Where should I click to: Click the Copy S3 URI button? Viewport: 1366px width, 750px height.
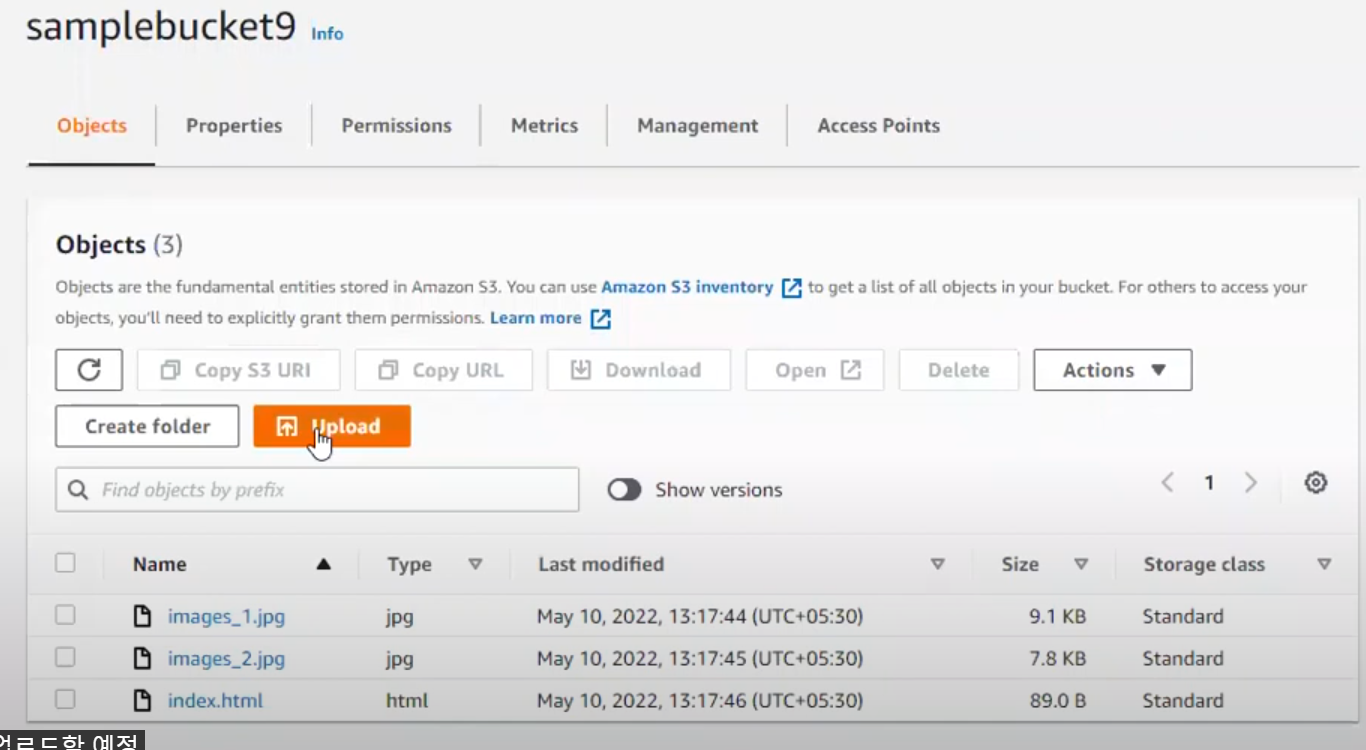pos(239,370)
